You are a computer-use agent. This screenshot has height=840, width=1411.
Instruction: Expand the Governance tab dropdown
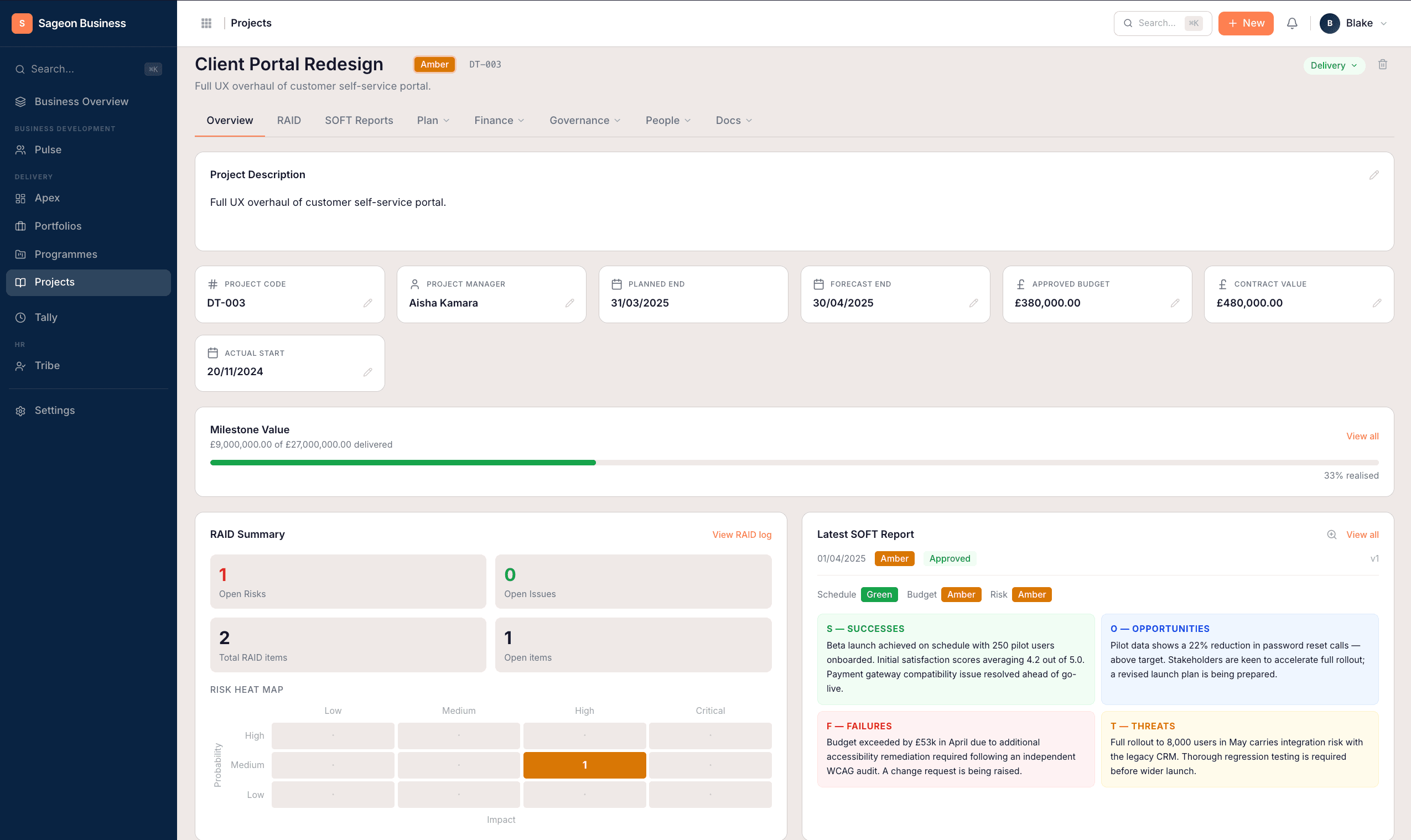(585, 121)
